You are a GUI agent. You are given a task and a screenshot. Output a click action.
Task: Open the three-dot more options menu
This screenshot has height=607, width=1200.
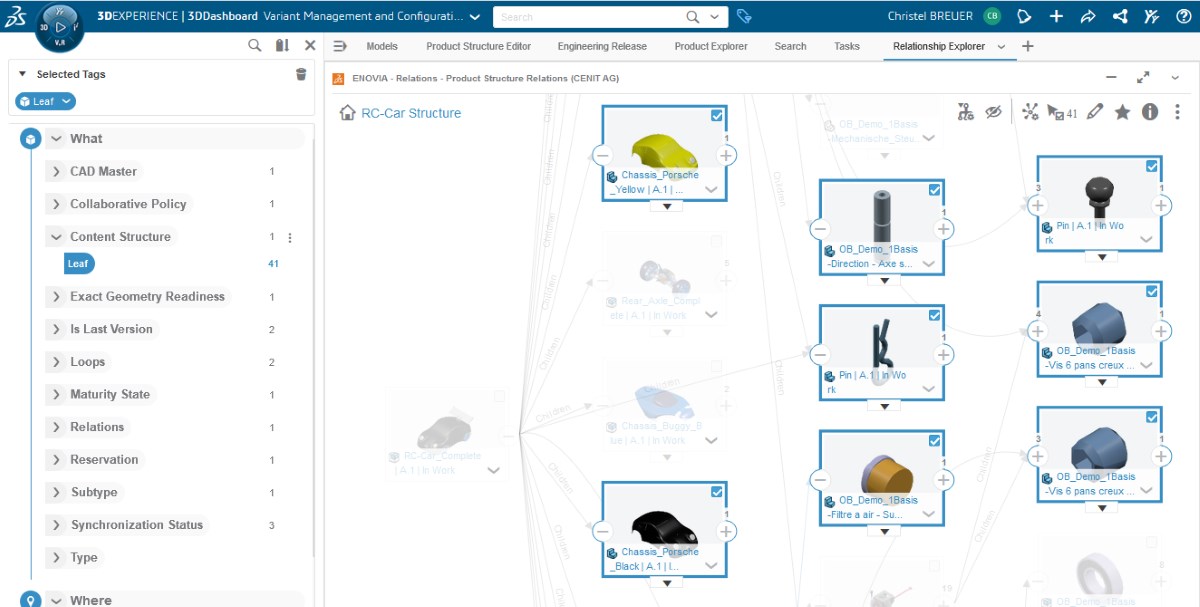[x=1177, y=112]
